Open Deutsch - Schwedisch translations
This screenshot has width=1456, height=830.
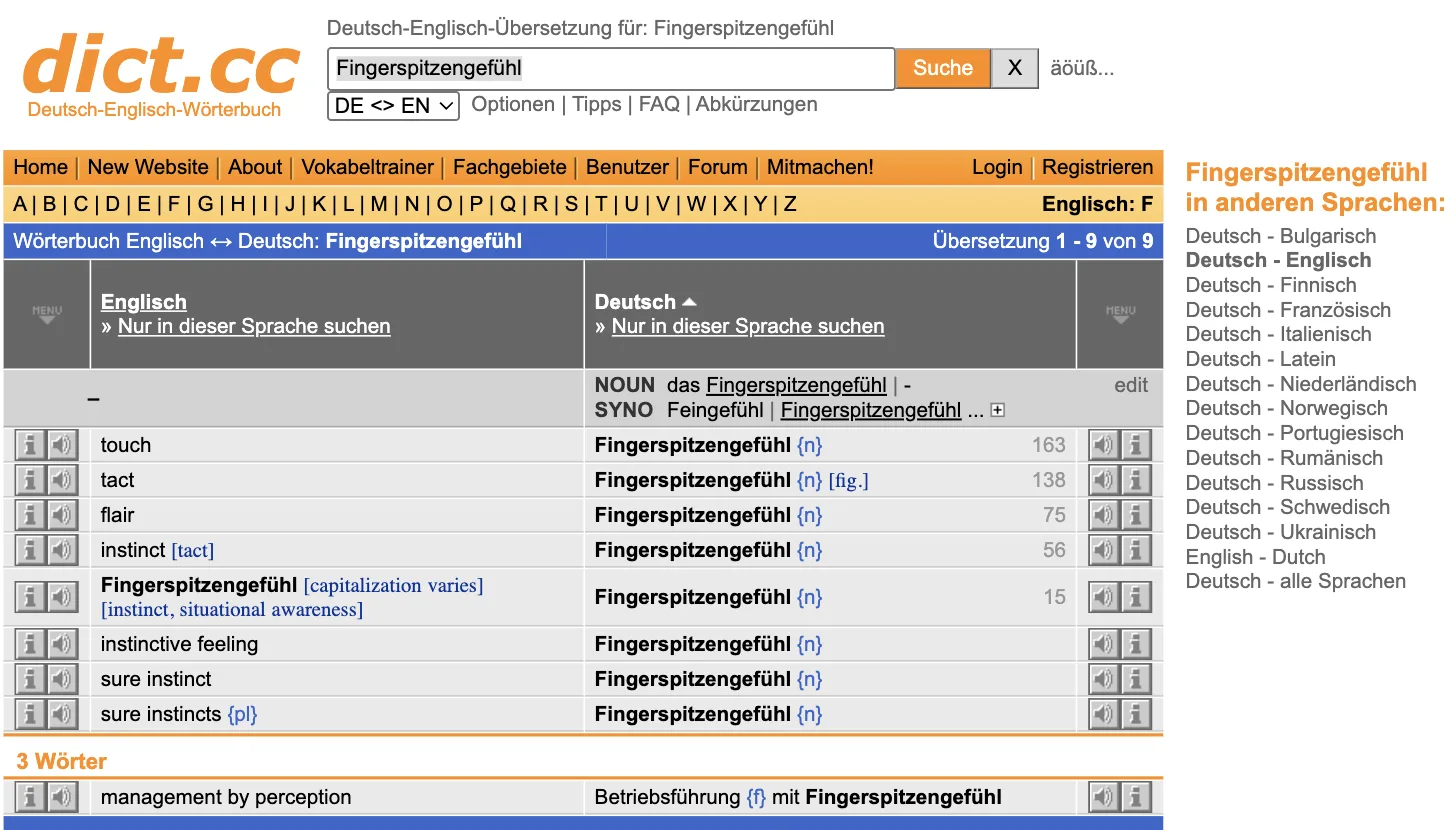(1288, 507)
